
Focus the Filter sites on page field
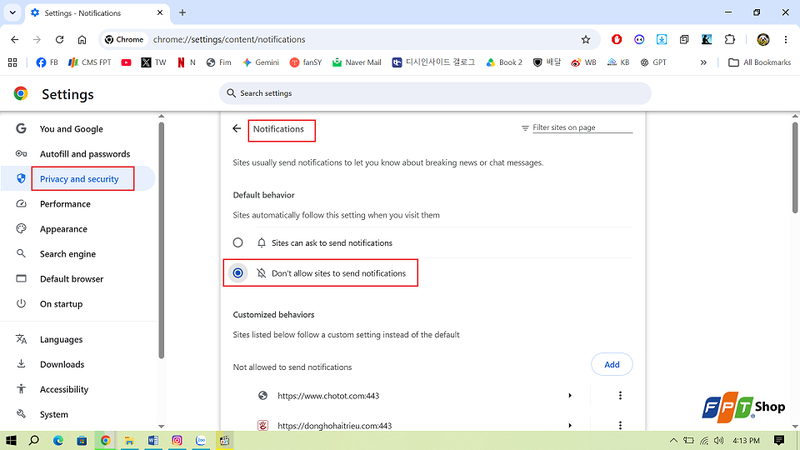(x=582, y=128)
